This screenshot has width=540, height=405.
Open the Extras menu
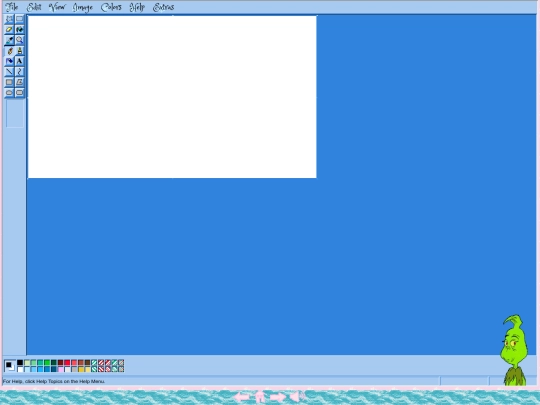coord(163,7)
